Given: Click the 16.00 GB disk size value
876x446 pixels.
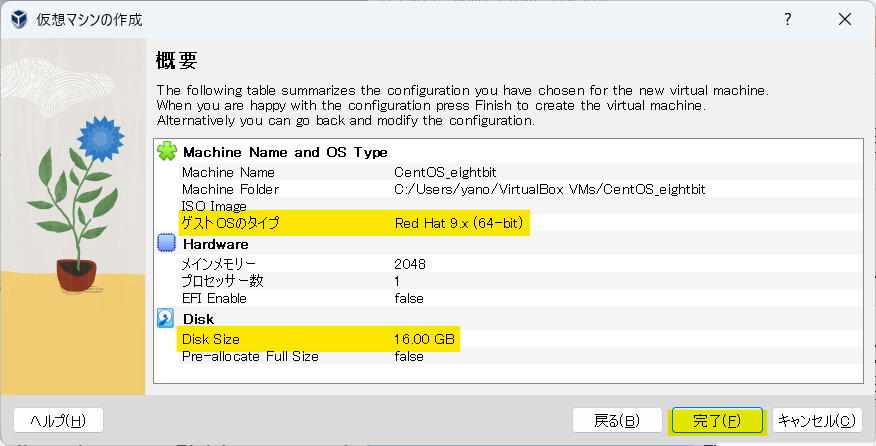Looking at the screenshot, I should [424, 339].
